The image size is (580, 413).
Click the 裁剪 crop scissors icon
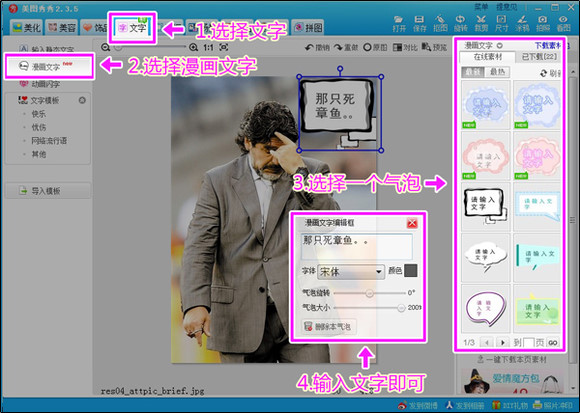(481, 23)
